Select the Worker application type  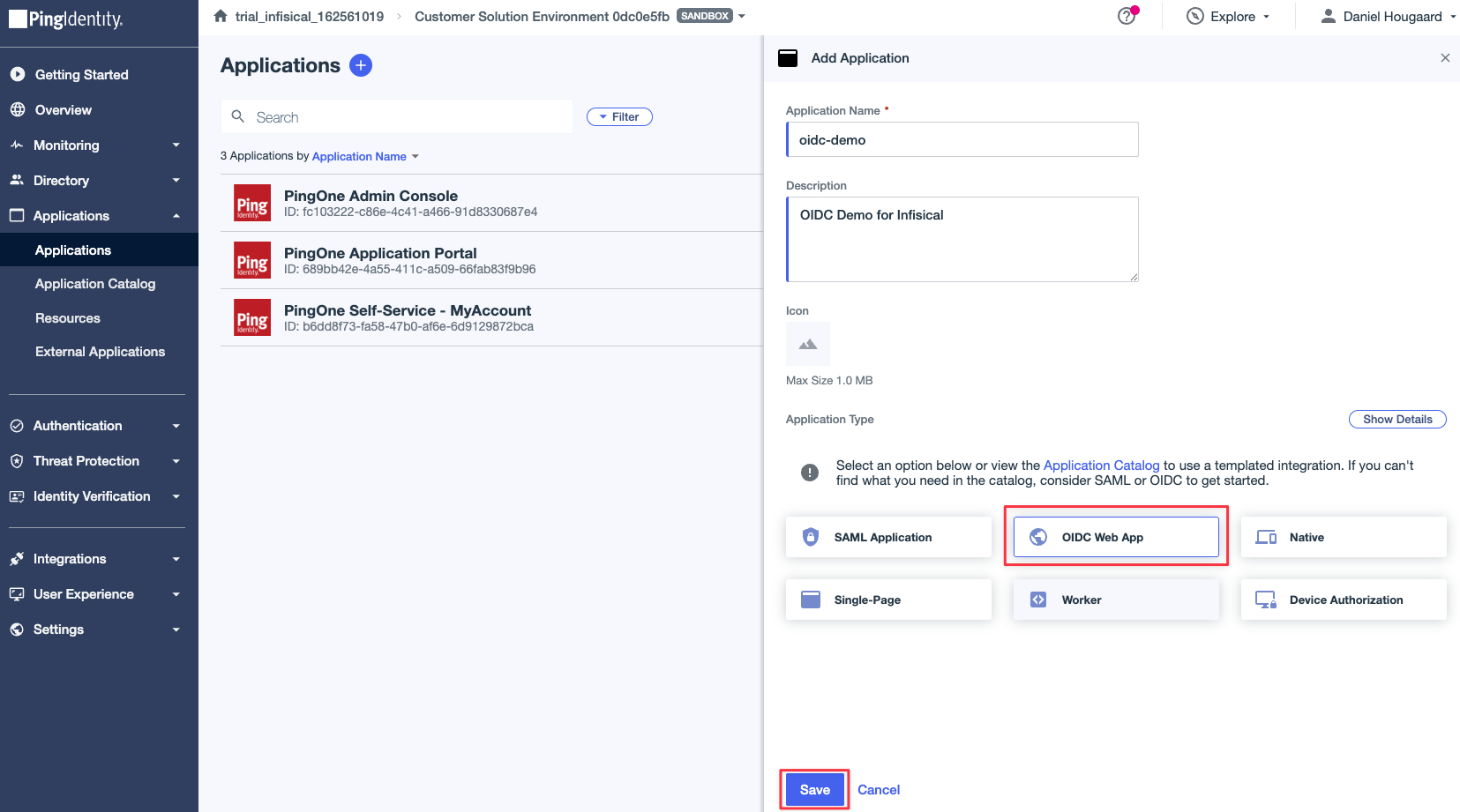coord(1116,600)
